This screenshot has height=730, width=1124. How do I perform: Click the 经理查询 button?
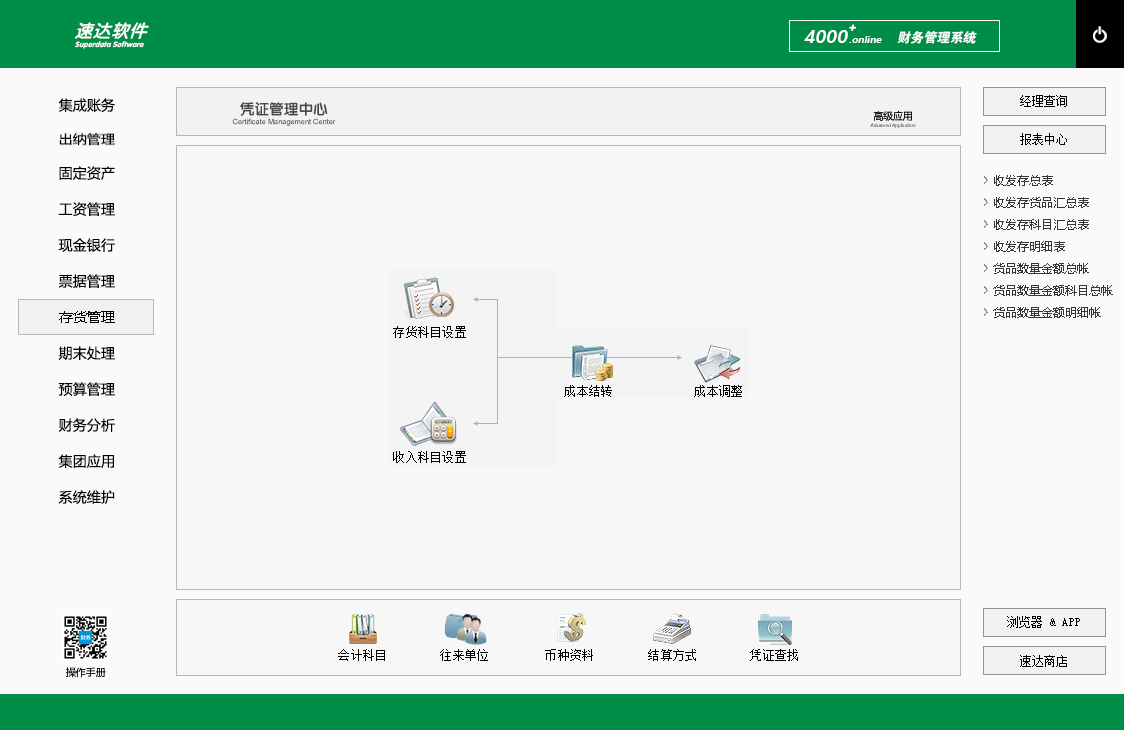coord(1044,101)
